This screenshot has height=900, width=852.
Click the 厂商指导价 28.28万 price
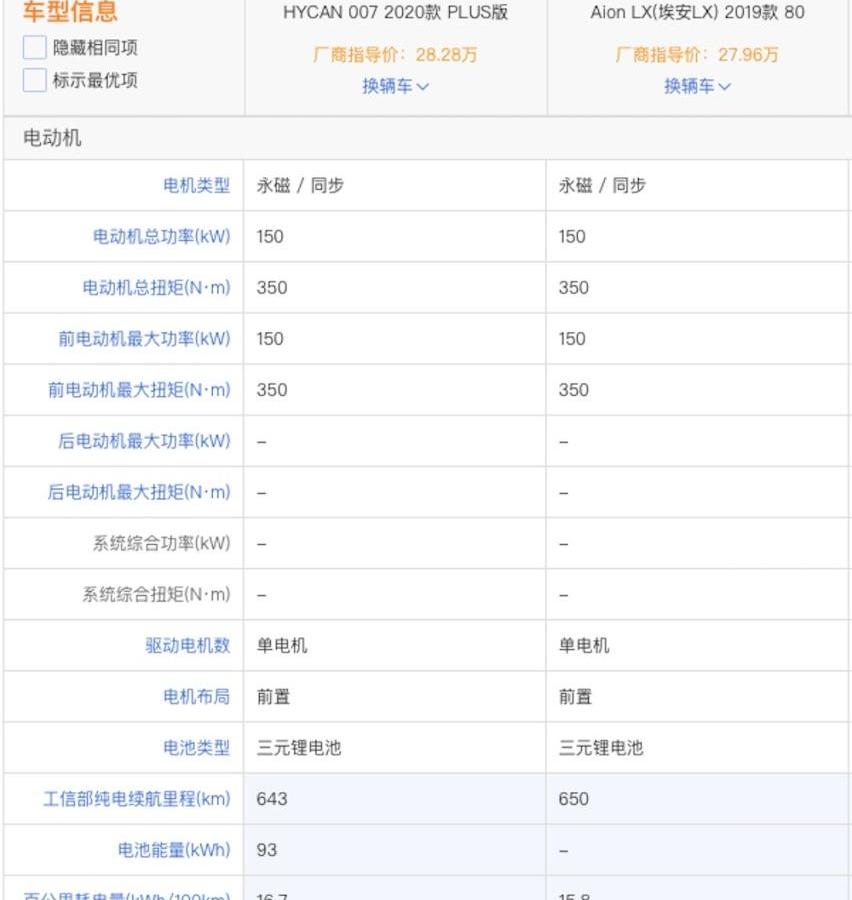click(396, 55)
